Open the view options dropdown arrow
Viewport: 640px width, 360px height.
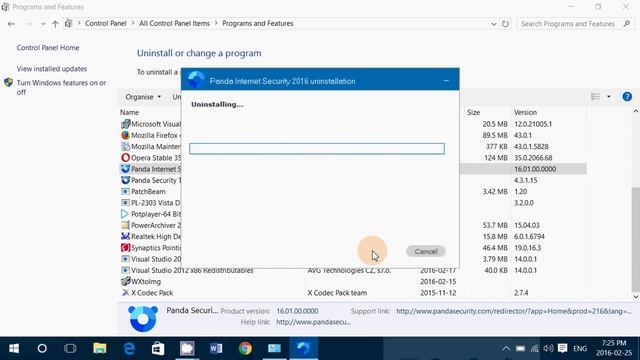click(609, 97)
